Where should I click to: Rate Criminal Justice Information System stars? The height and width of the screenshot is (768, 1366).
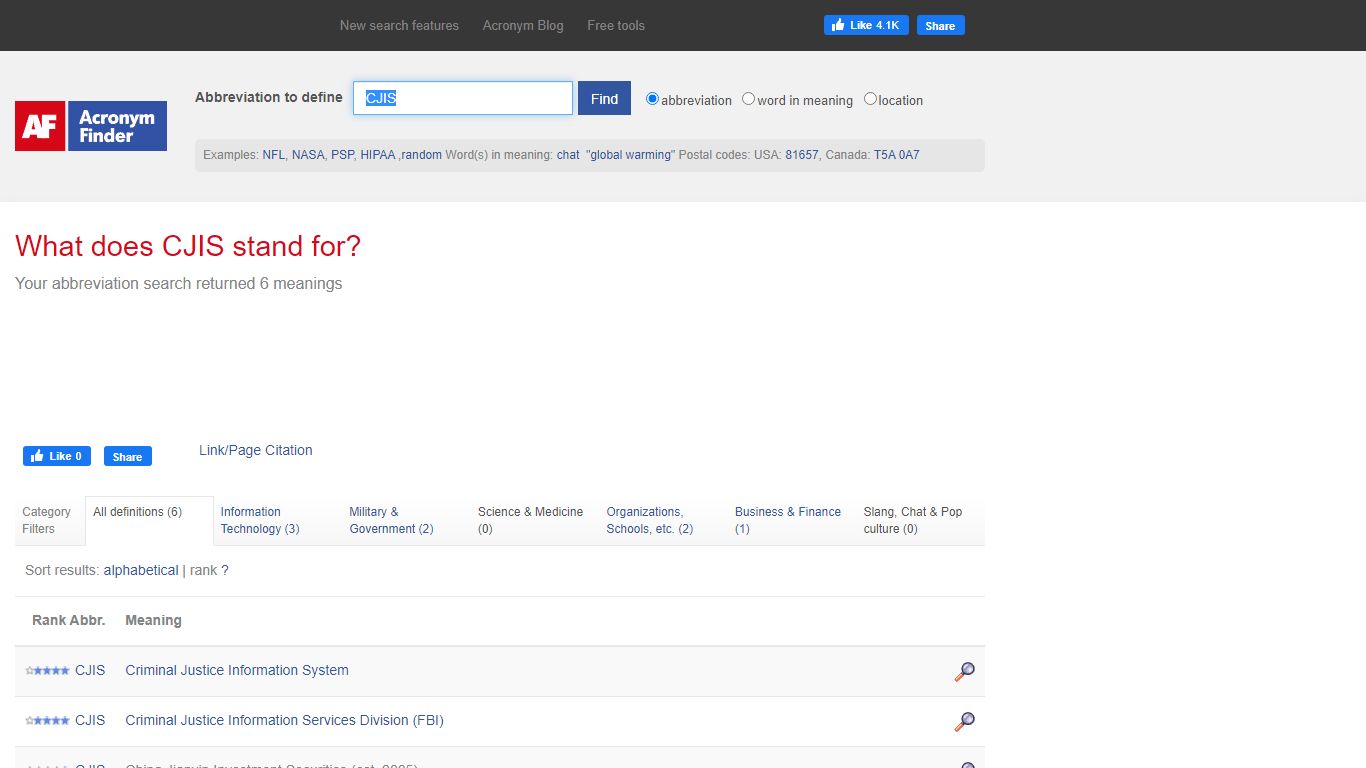click(x=47, y=671)
